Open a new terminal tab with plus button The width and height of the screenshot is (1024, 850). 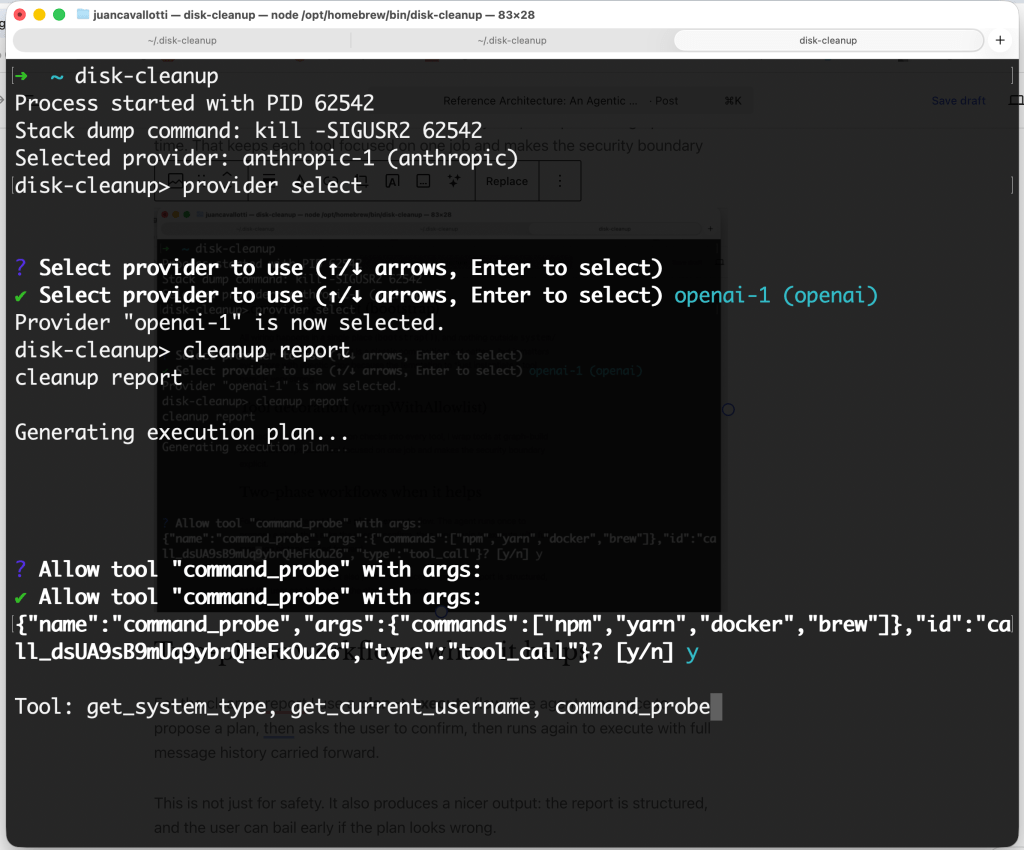pyautogui.click(x=1000, y=40)
